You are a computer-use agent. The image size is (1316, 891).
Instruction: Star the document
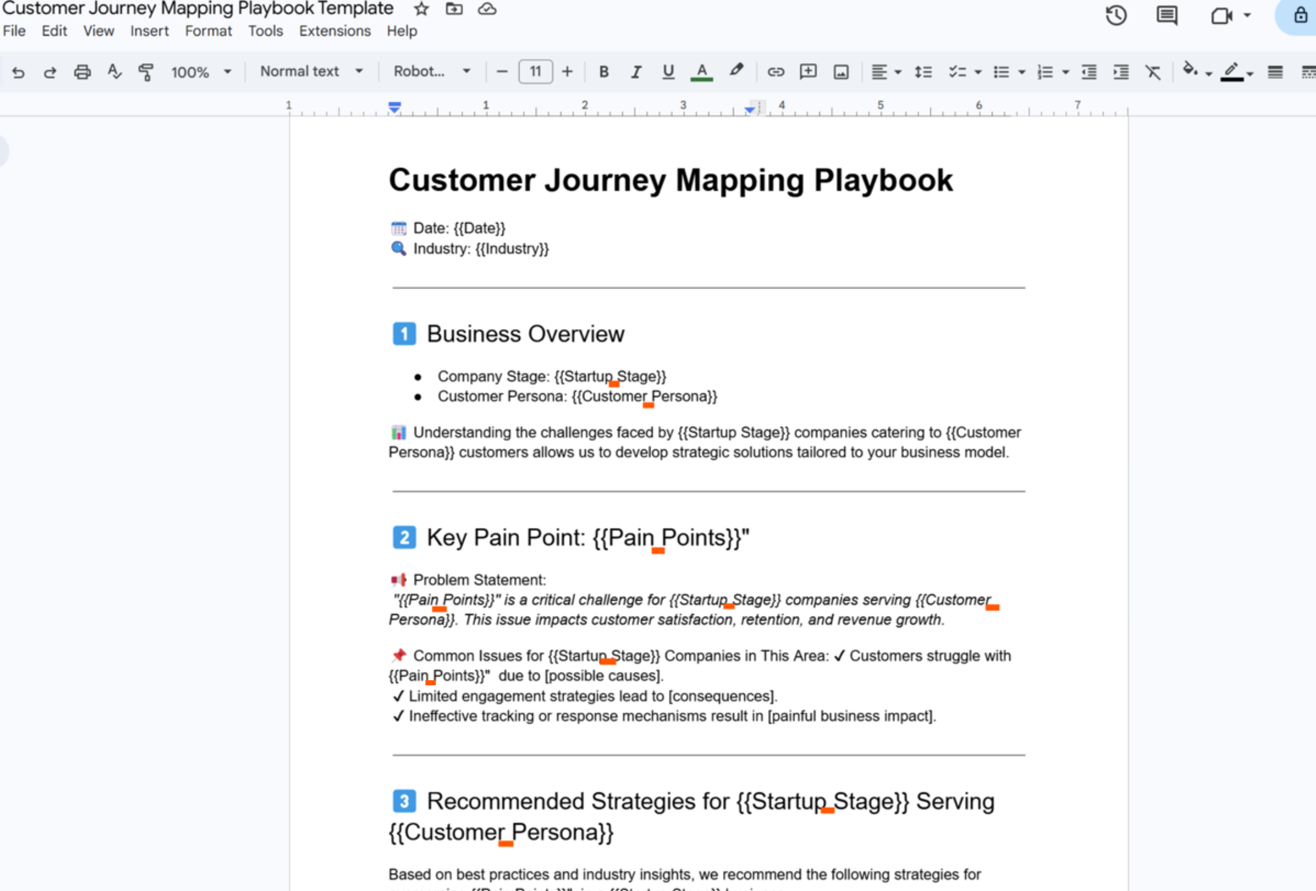pyautogui.click(x=421, y=9)
